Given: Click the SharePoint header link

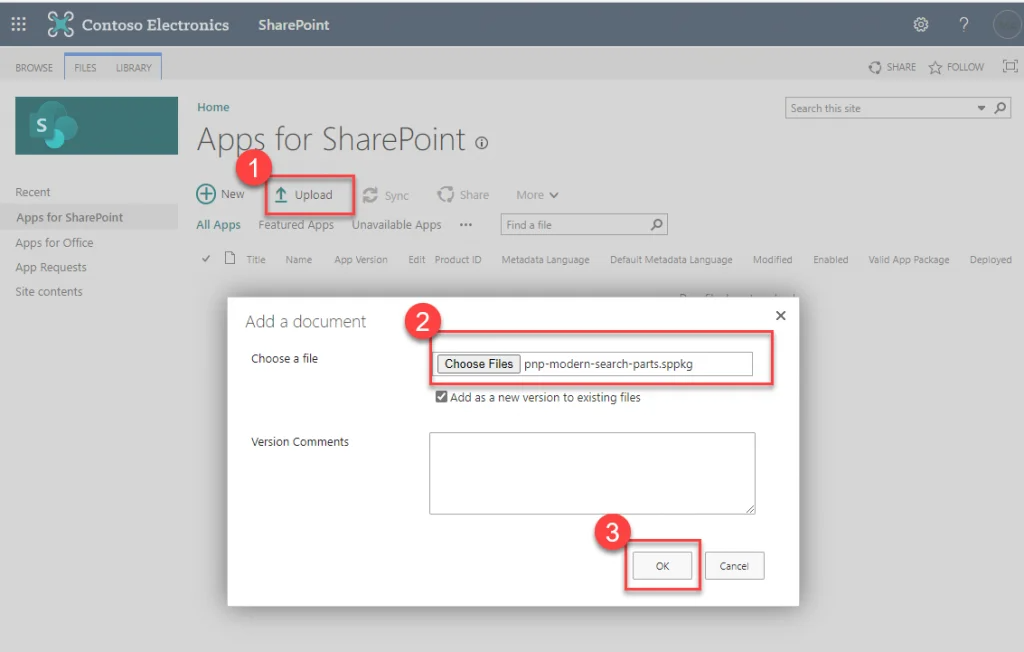Looking at the screenshot, I should (293, 25).
